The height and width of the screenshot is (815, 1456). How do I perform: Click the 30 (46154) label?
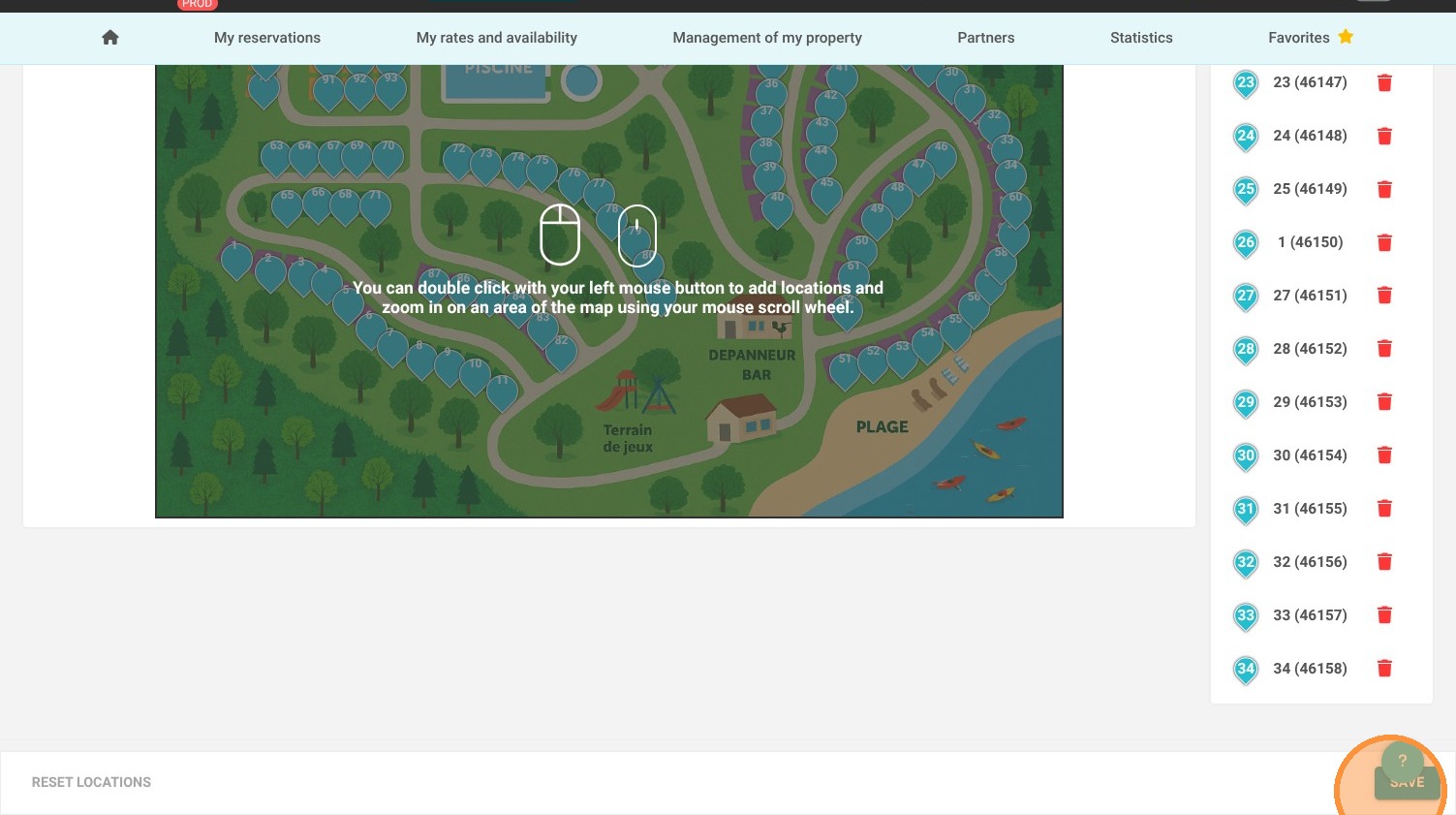1310,455
